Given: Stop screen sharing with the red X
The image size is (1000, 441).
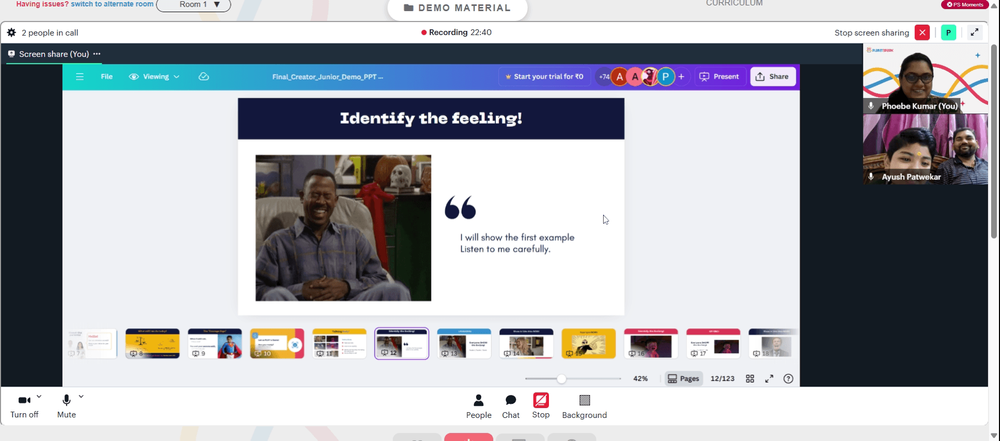Looking at the screenshot, I should [x=922, y=33].
